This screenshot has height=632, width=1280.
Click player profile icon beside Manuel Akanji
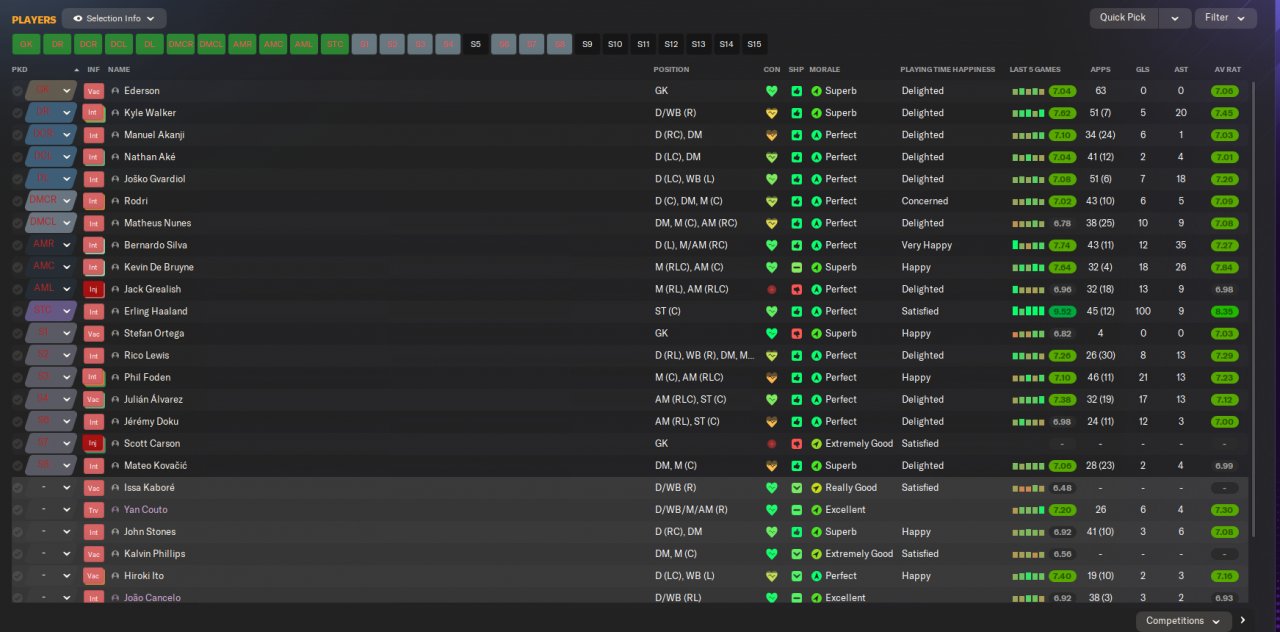point(115,135)
